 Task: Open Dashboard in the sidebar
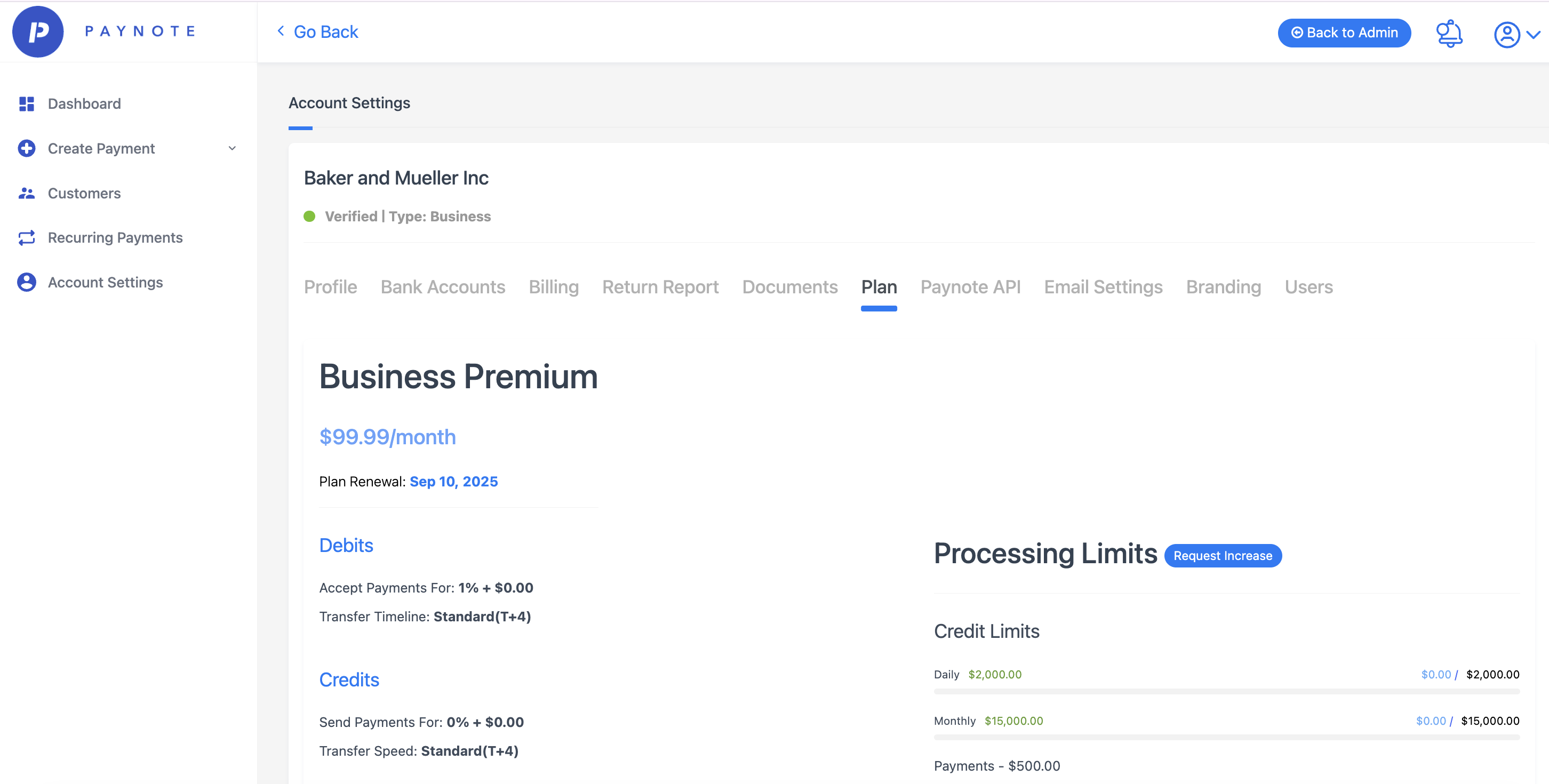(84, 104)
